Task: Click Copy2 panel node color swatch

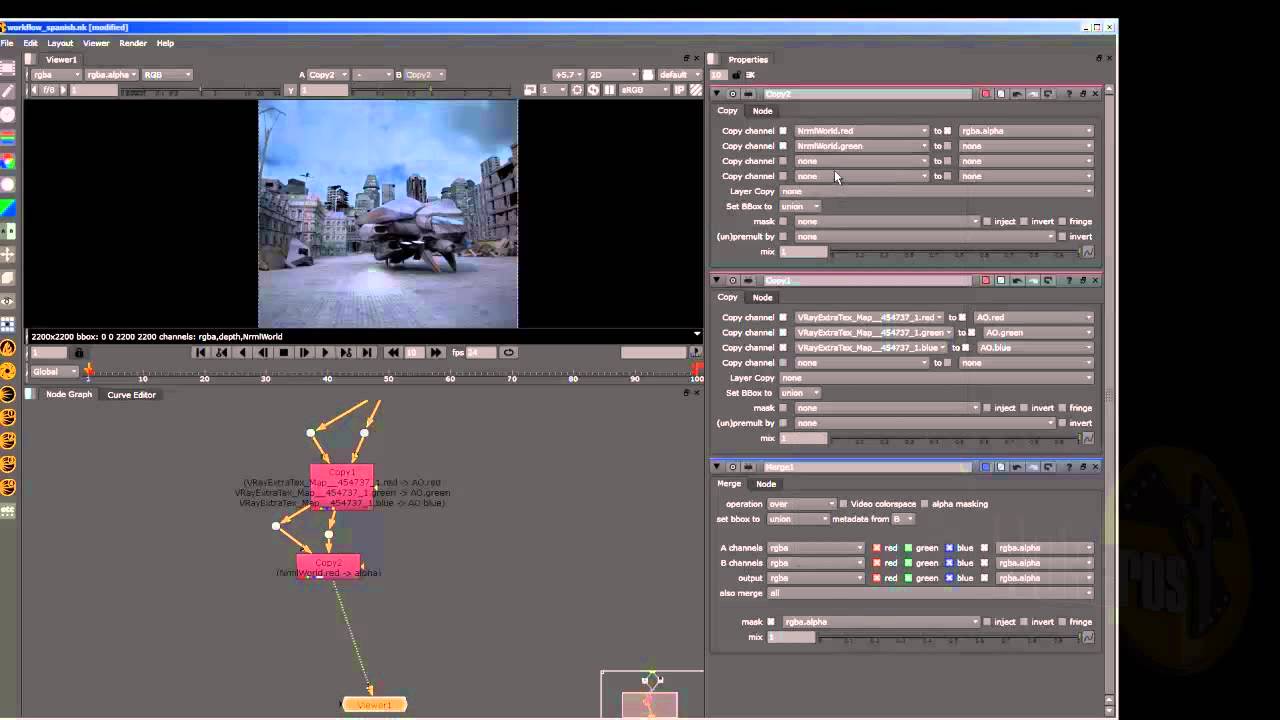Action: (986, 94)
